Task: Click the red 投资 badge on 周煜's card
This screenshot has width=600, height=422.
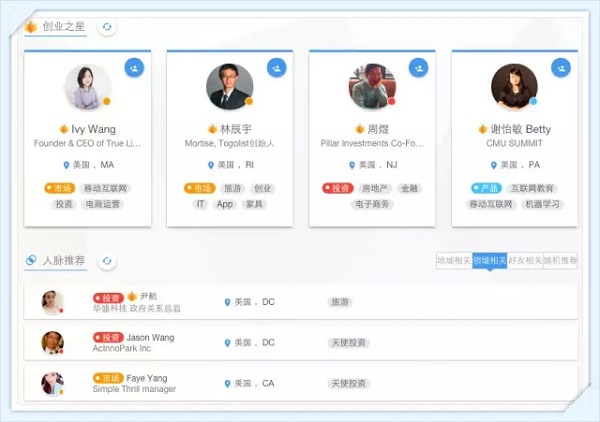Action: point(338,188)
